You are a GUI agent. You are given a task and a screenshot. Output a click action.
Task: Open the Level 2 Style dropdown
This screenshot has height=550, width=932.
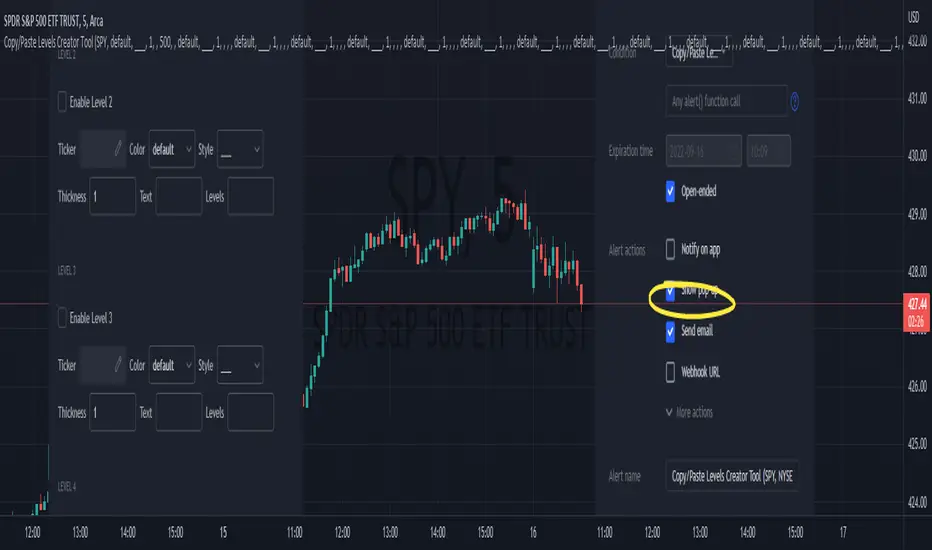click(x=240, y=148)
